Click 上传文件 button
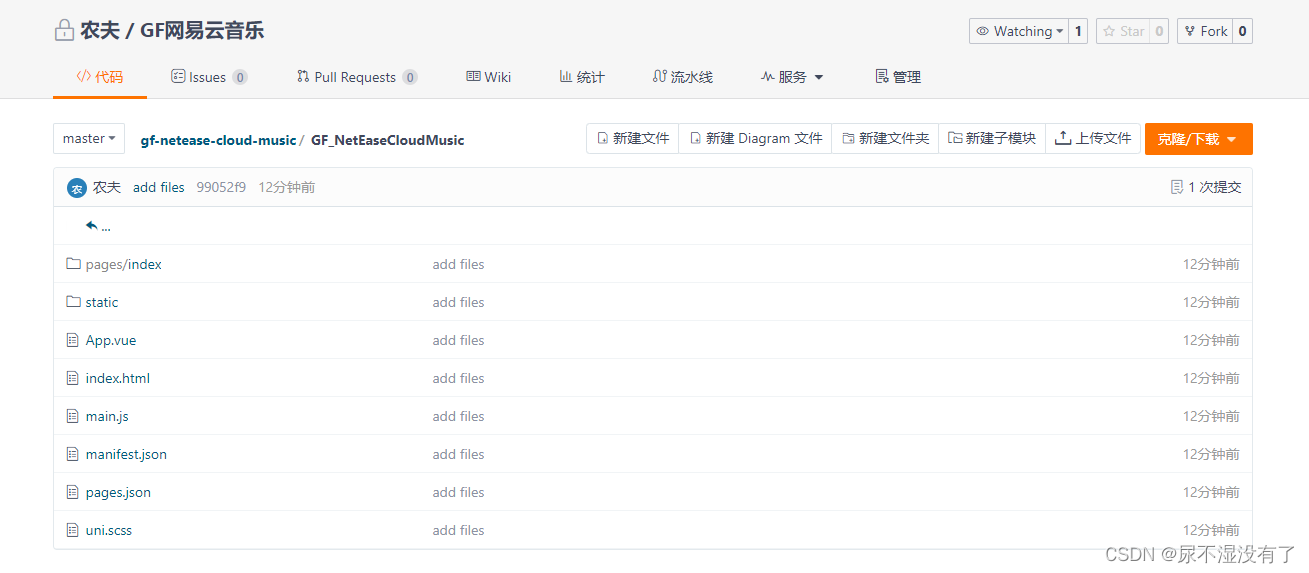Image resolution: width=1309 pixels, height=573 pixels. pos(1093,138)
